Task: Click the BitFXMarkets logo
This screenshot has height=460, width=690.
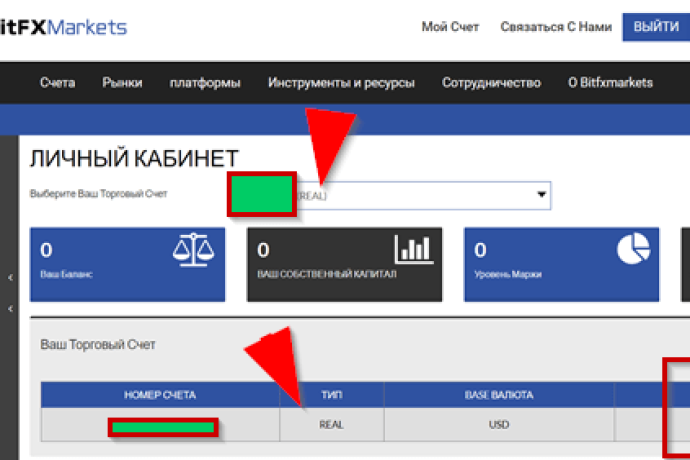Action: point(63,27)
